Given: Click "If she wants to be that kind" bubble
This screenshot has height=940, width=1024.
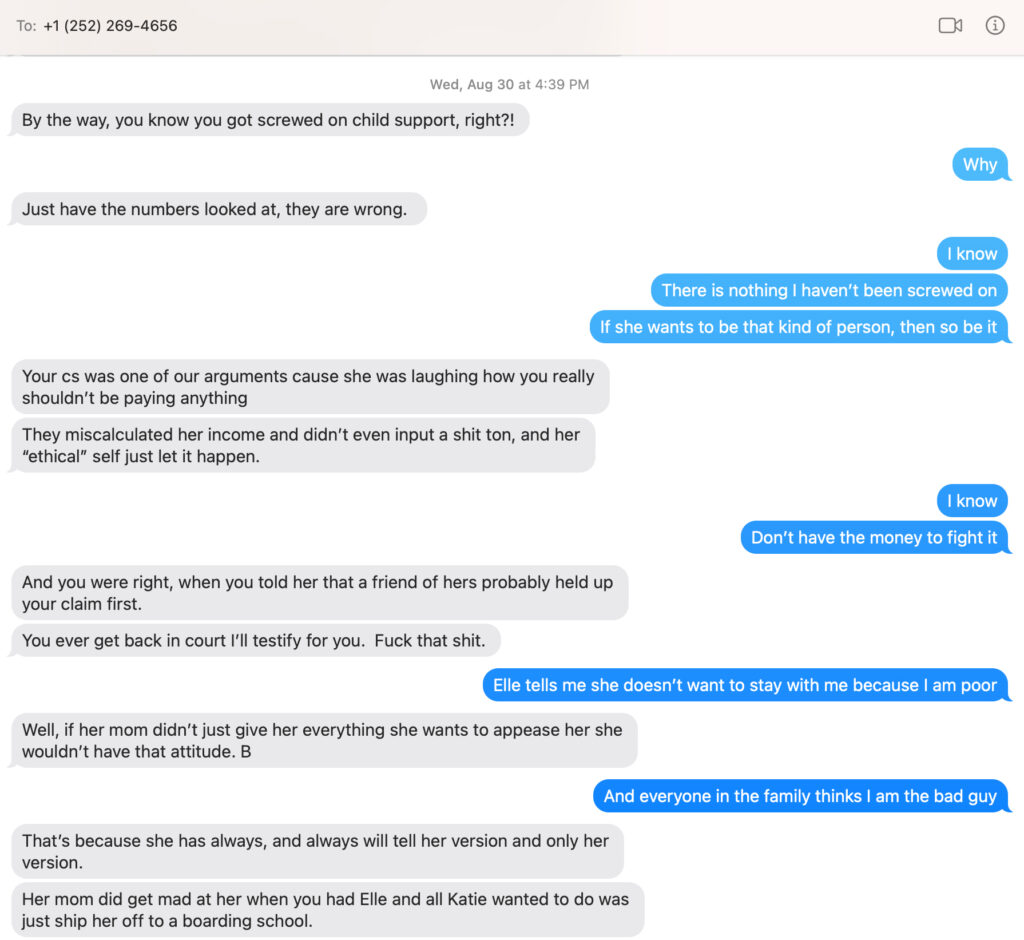Looking at the screenshot, I should [x=798, y=327].
